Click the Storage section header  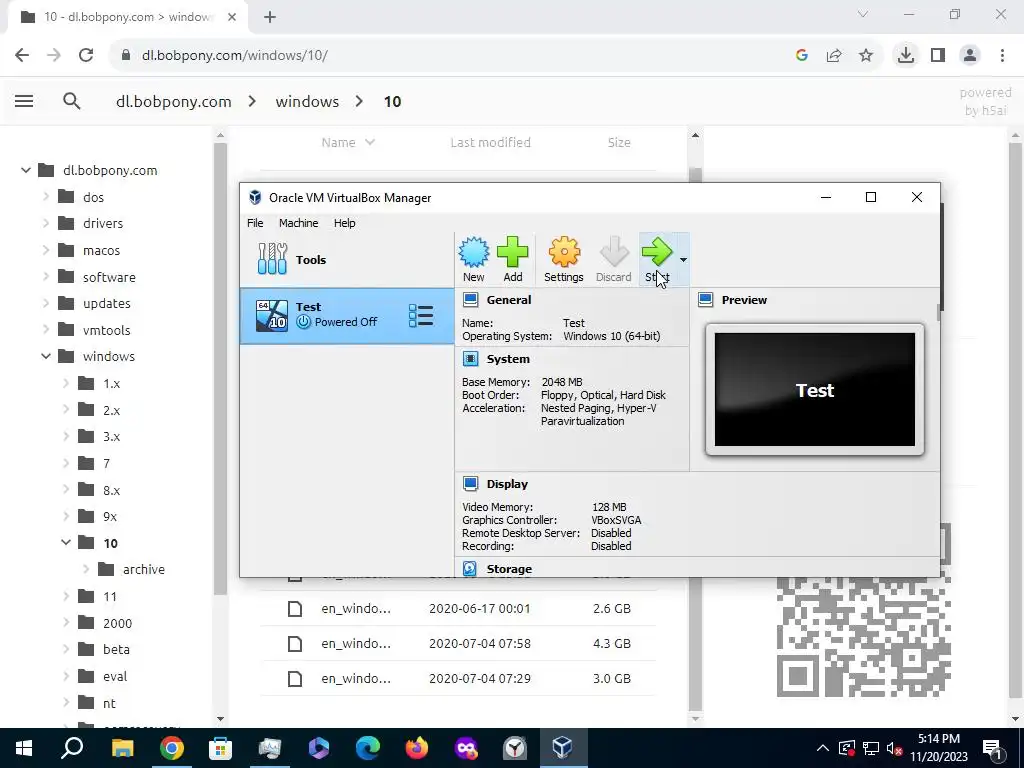[x=509, y=569]
